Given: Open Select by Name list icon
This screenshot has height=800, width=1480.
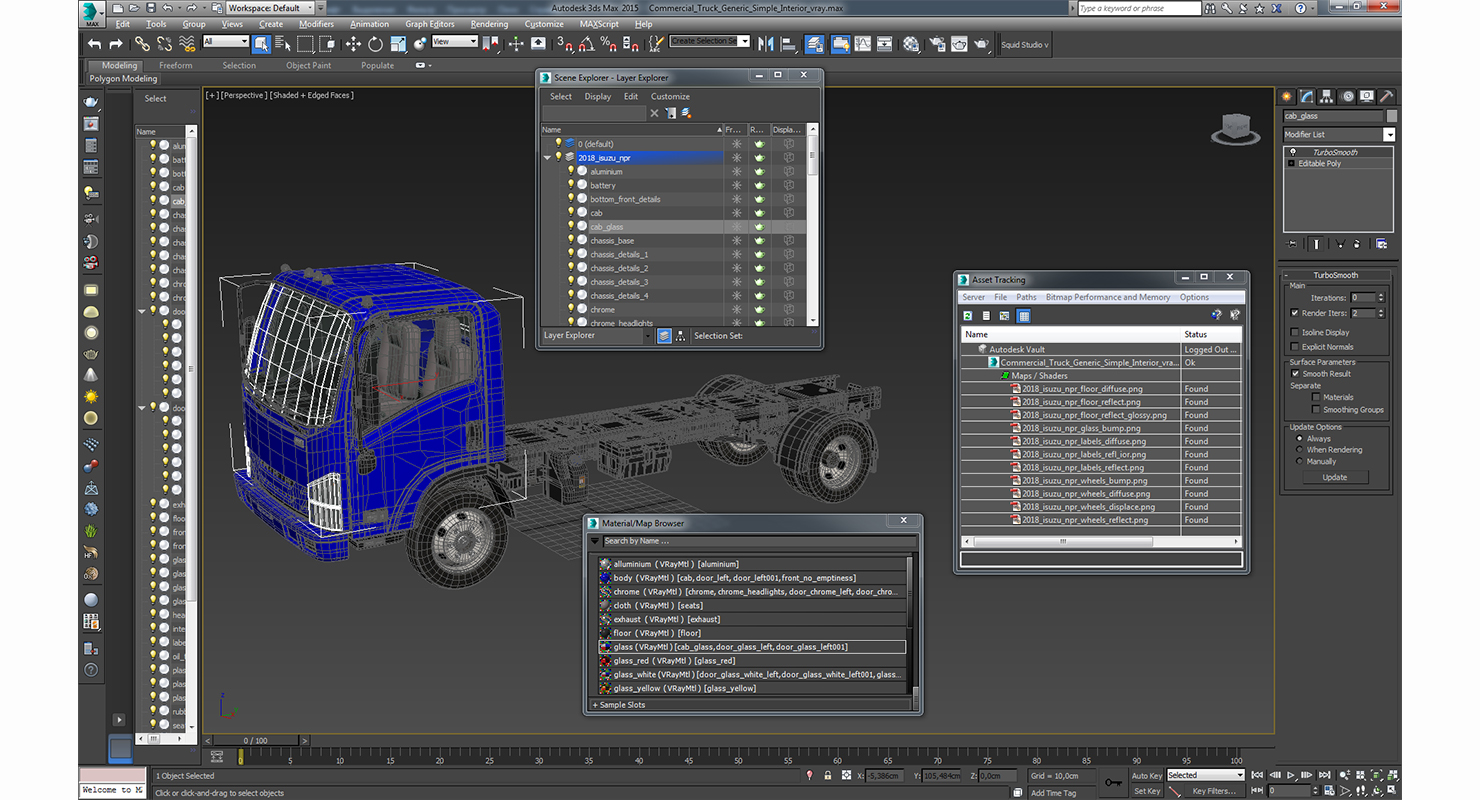Looking at the screenshot, I should (x=283, y=44).
